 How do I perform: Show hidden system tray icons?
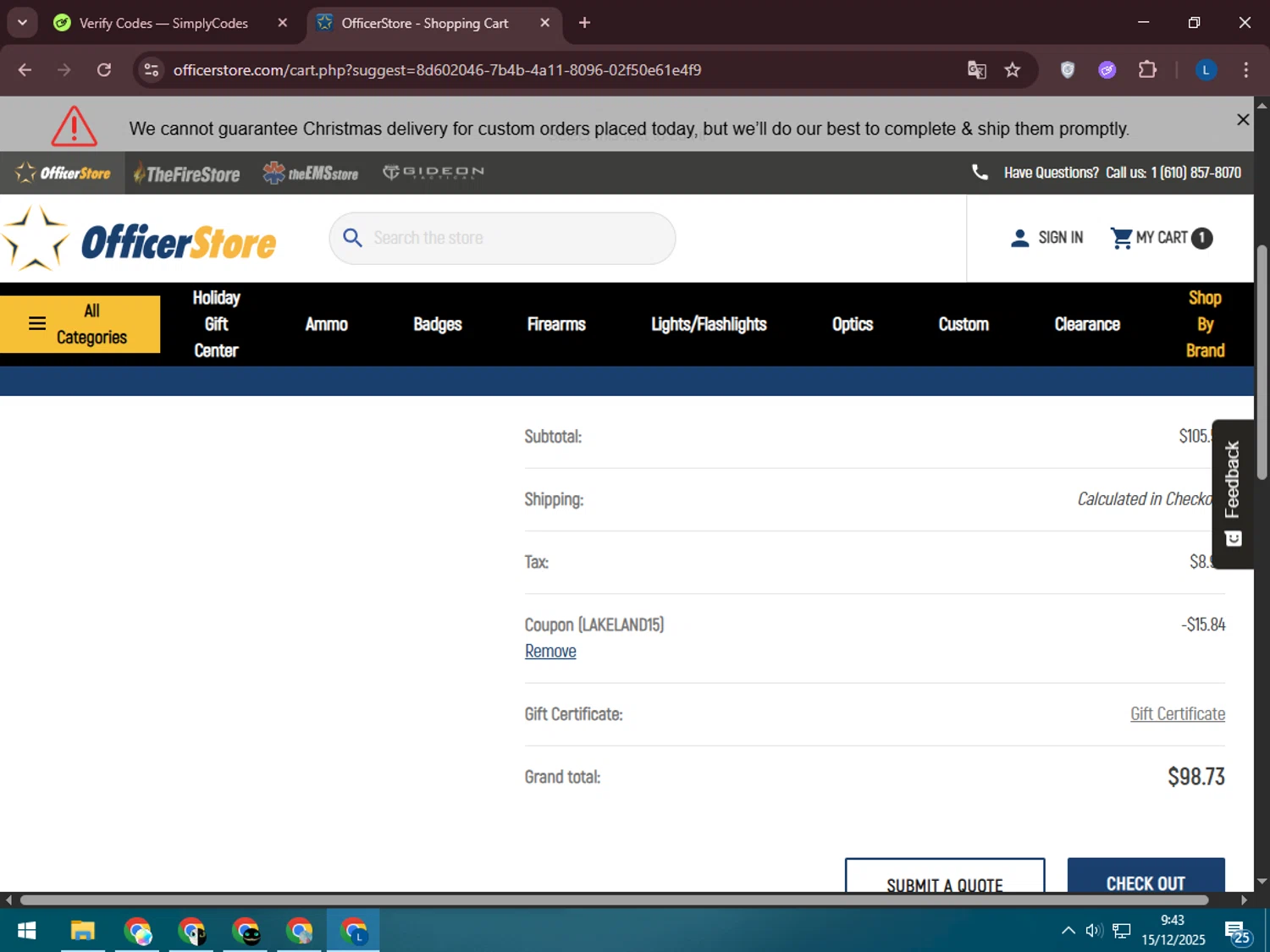click(1068, 931)
